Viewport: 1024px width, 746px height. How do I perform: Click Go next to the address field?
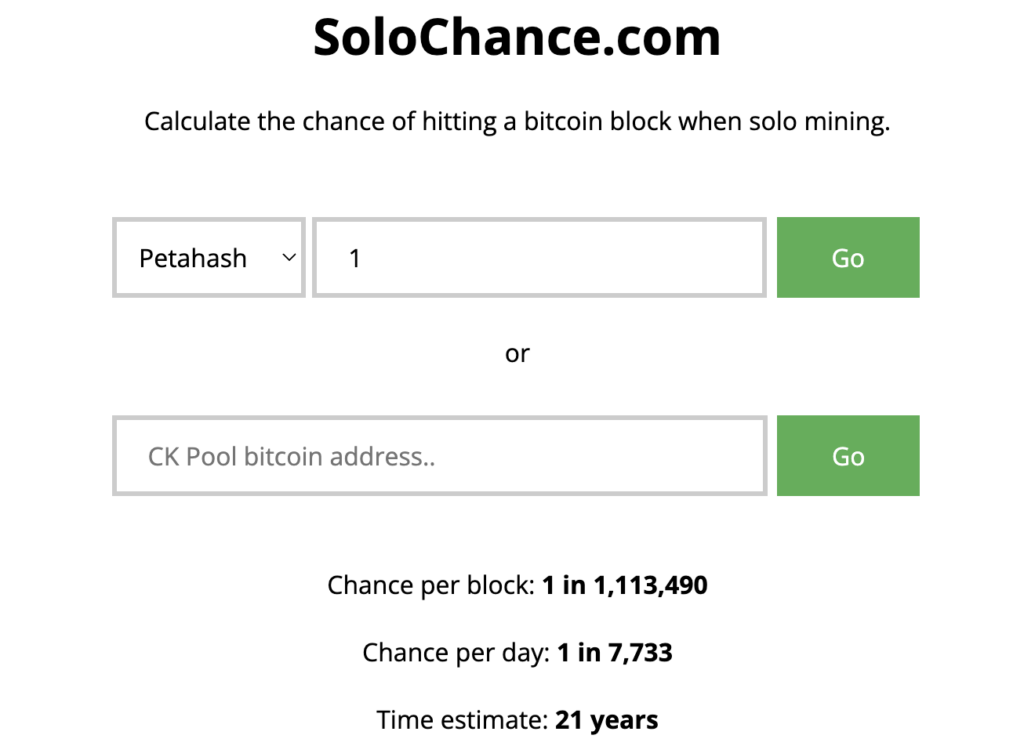click(847, 455)
